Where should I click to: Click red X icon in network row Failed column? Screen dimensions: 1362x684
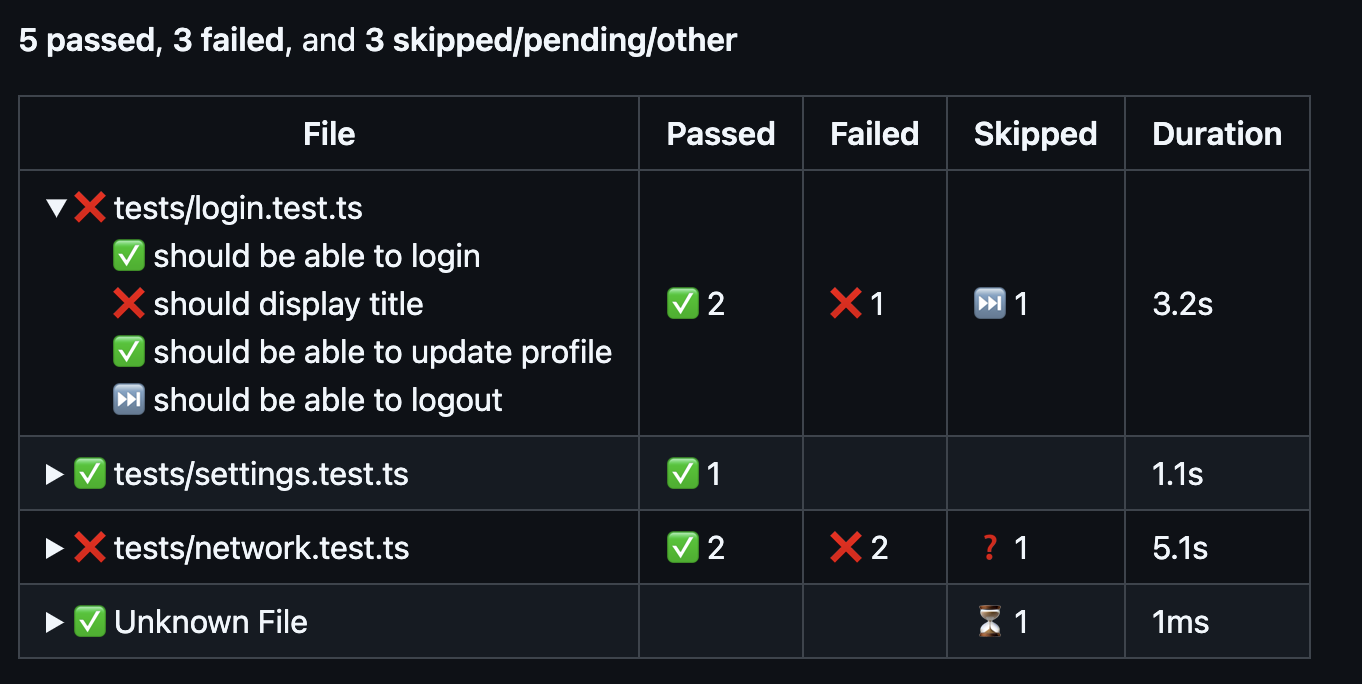point(846,548)
